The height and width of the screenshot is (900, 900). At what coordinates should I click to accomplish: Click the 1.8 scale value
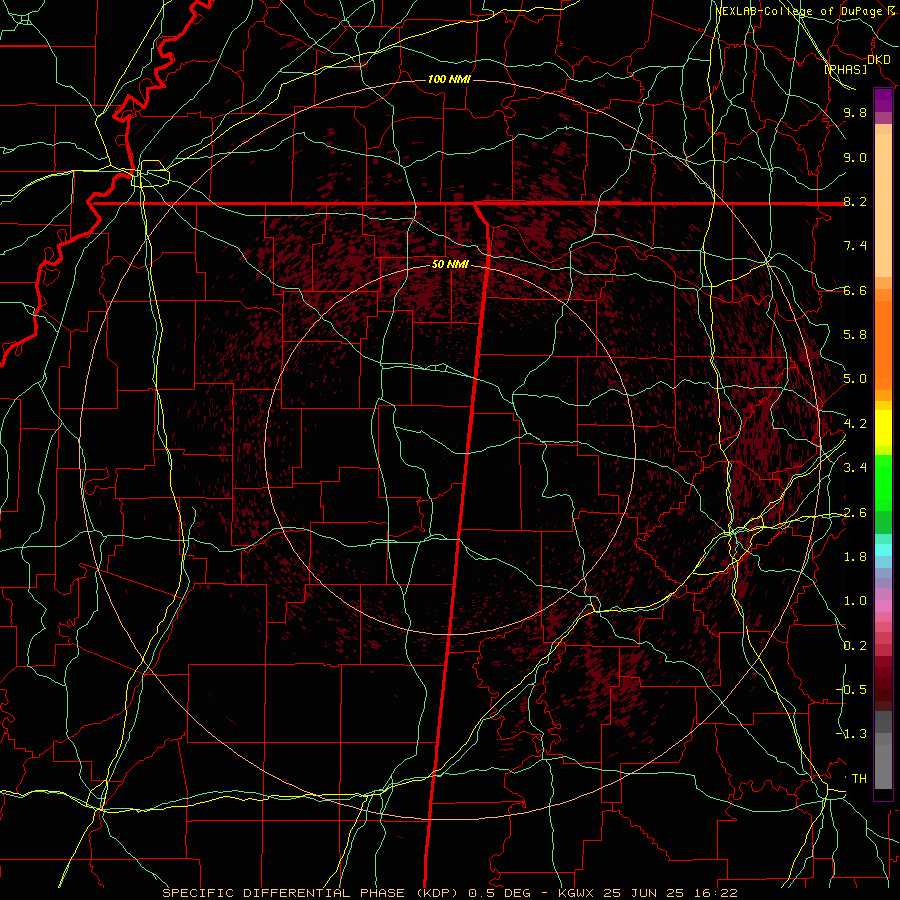(x=855, y=557)
